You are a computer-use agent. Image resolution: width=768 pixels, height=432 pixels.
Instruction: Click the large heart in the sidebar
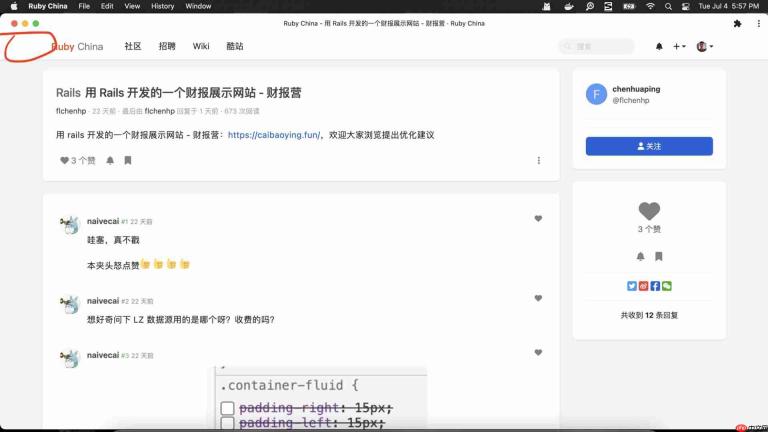pyautogui.click(x=649, y=211)
